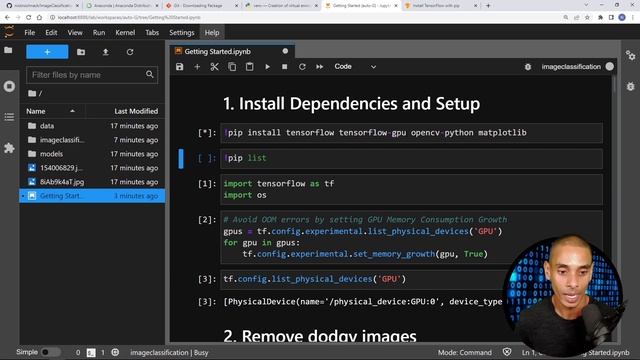Viewport: 640px width, 360px height.
Task: Interrupt the kernel with the stop icon
Action: (284, 67)
